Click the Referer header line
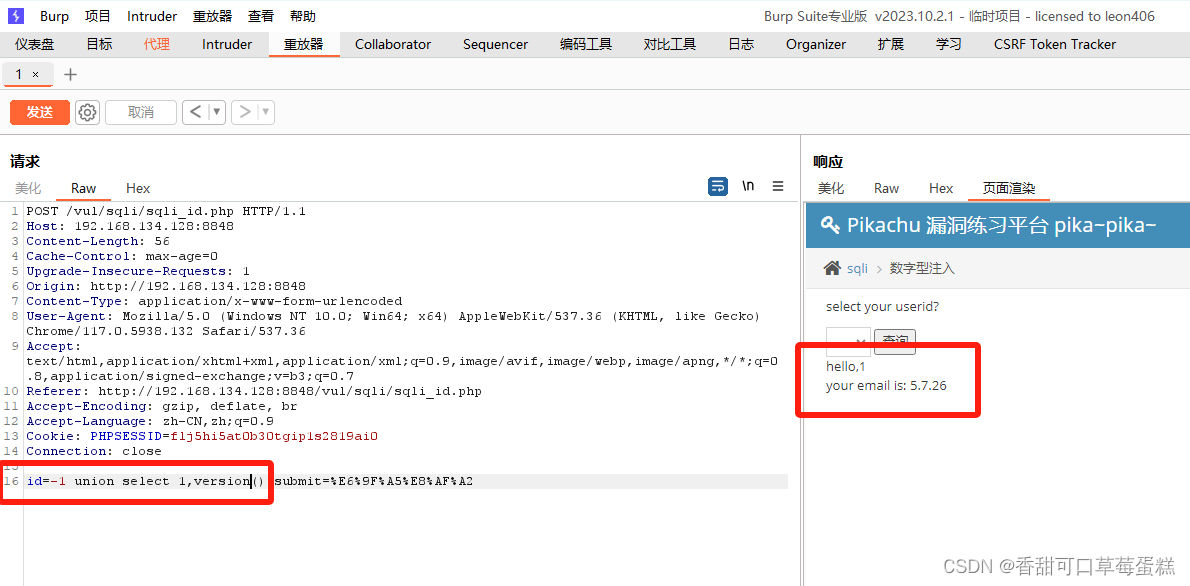The image size is (1190, 586). tap(254, 392)
